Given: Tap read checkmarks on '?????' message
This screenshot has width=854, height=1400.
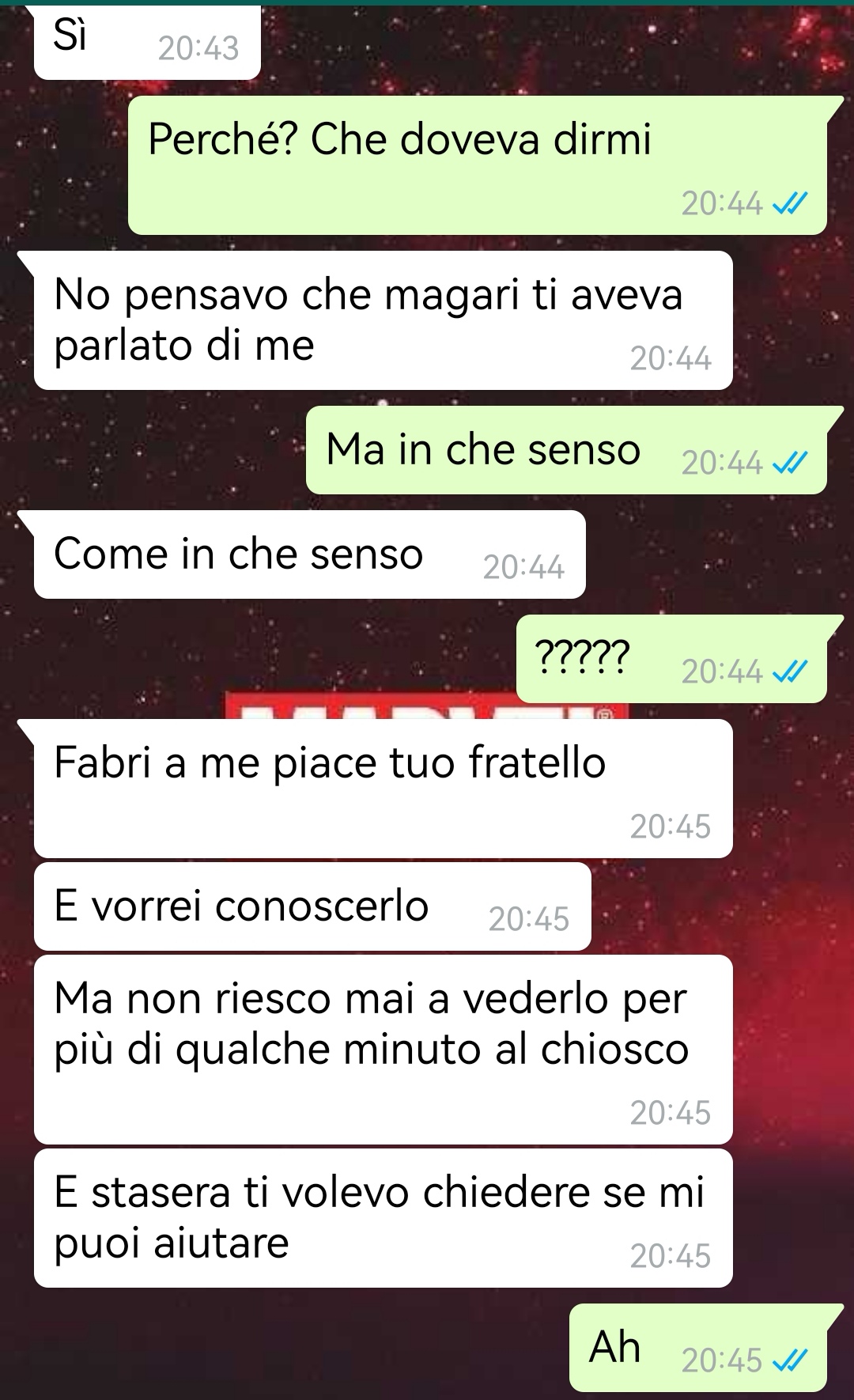Looking at the screenshot, I should tap(789, 672).
